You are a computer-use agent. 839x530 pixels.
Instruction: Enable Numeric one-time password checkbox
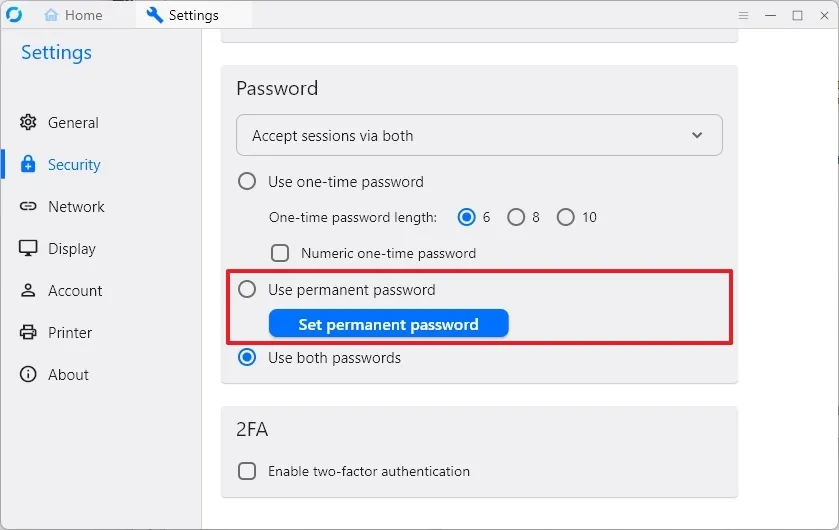pyautogui.click(x=281, y=253)
